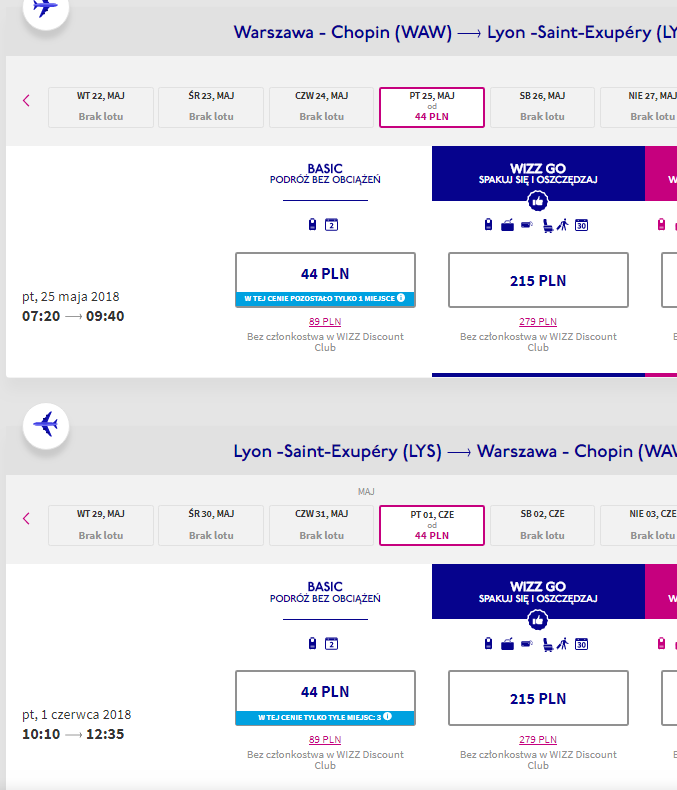The width and height of the screenshot is (677, 790).
Task: Open the outbound 89 PLN non-member price link
Action: click(325, 321)
